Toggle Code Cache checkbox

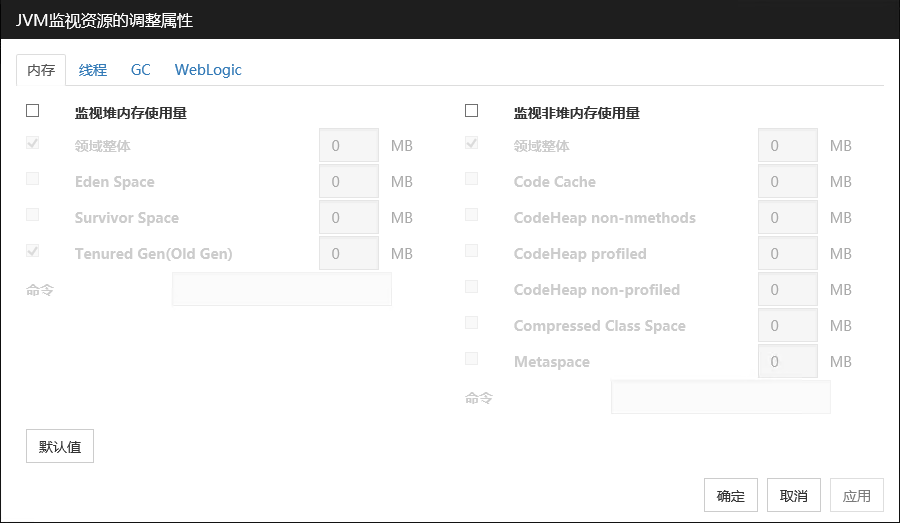472,179
